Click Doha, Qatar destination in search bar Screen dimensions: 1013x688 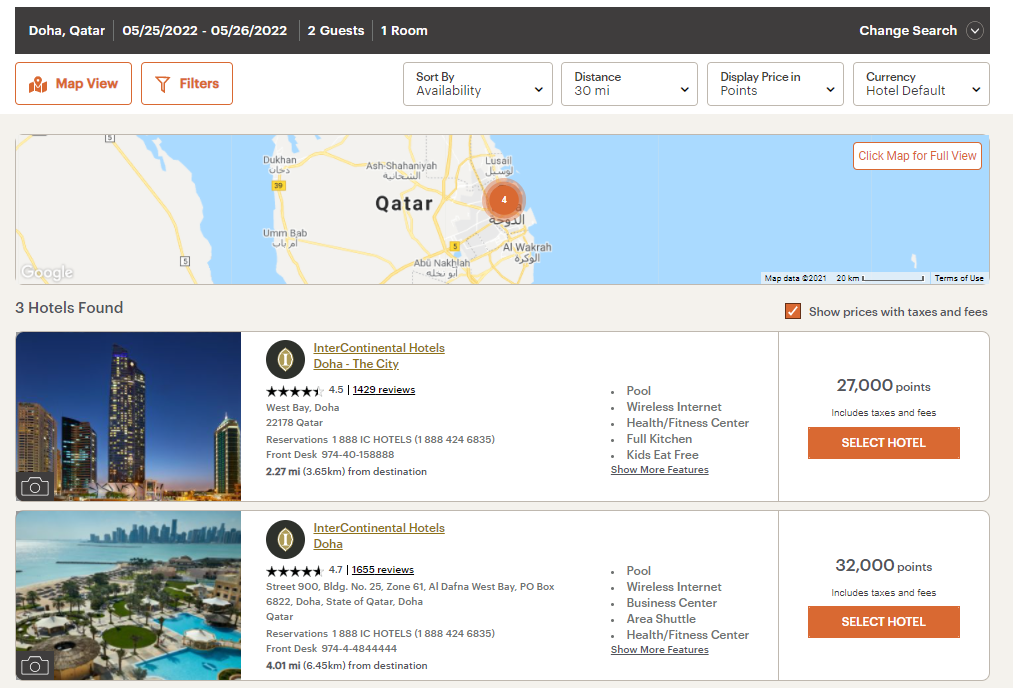pyautogui.click(x=67, y=30)
